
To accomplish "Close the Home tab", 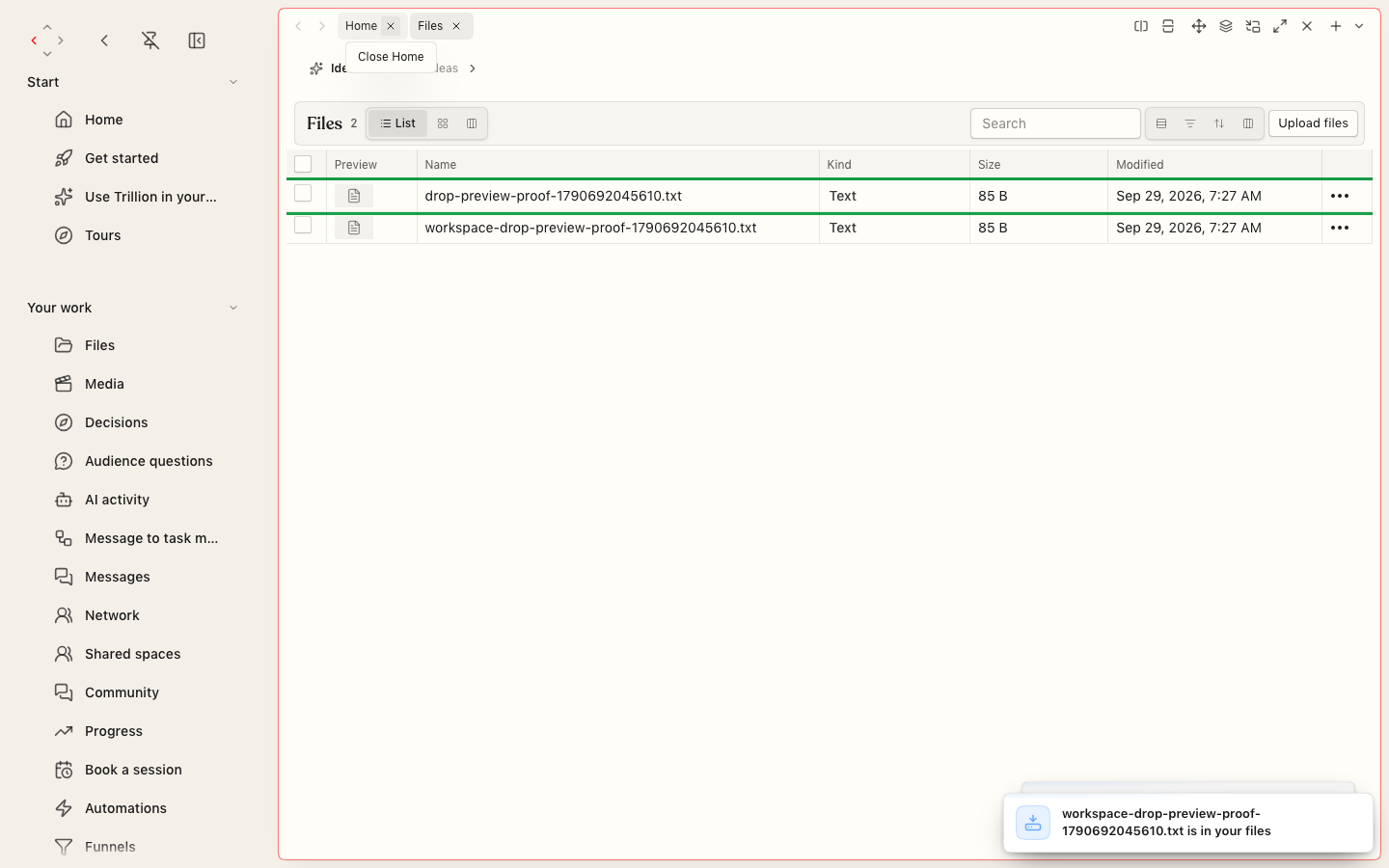I will [391, 26].
